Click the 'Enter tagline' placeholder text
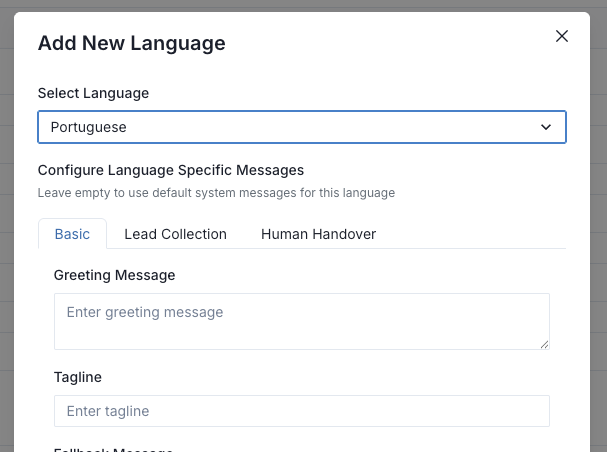Viewport: 607px width, 452px height. [x=107, y=411]
